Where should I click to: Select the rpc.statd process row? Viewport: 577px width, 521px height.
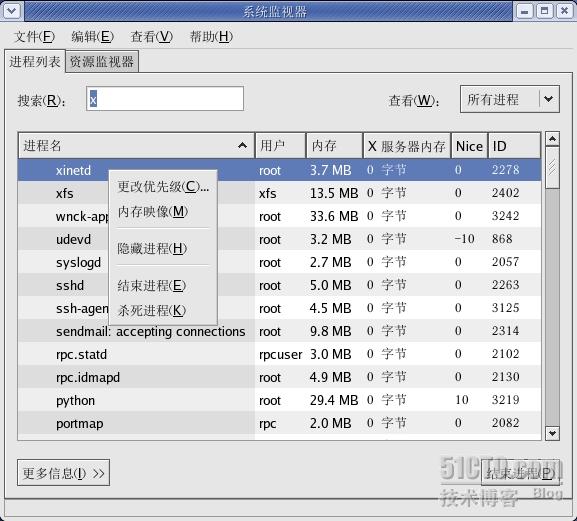coord(280,354)
